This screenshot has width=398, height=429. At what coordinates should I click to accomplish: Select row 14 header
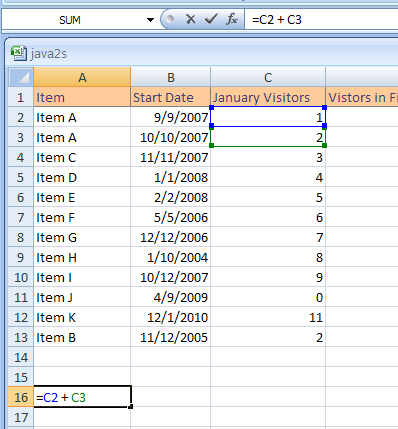pyautogui.click(x=20, y=357)
